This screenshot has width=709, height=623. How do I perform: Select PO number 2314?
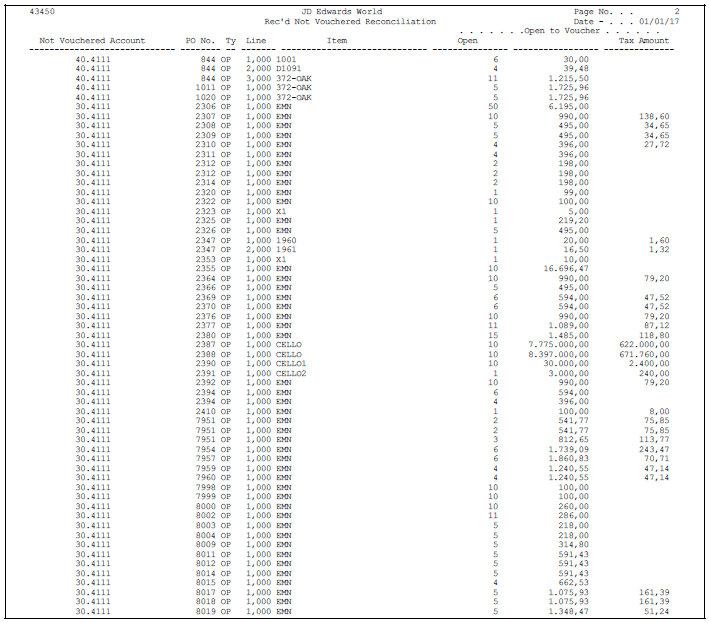tap(205, 182)
